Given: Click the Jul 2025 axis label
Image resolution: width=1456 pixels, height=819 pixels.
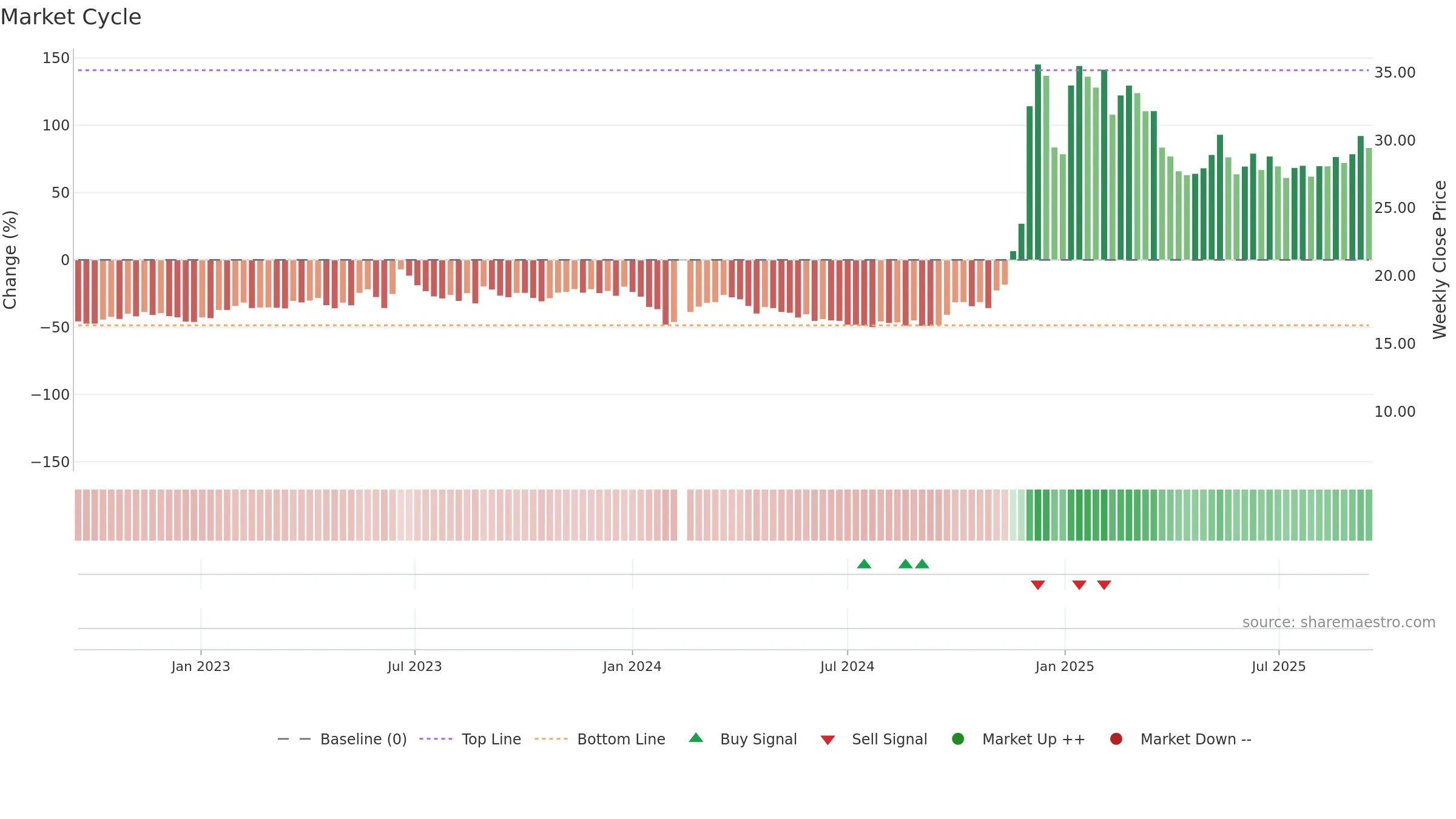Looking at the screenshot, I should [x=1279, y=667].
